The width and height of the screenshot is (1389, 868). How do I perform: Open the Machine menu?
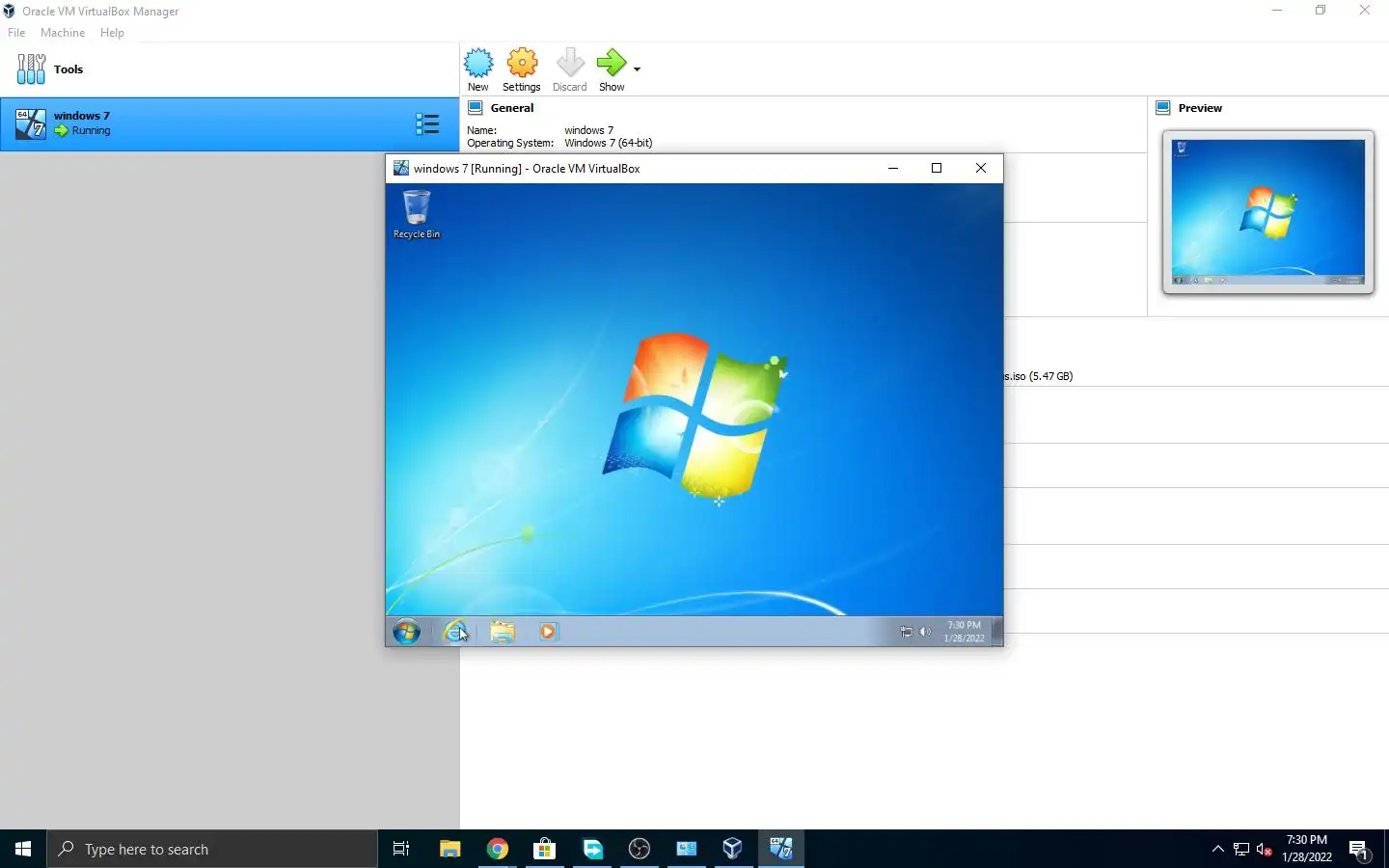pos(63,33)
